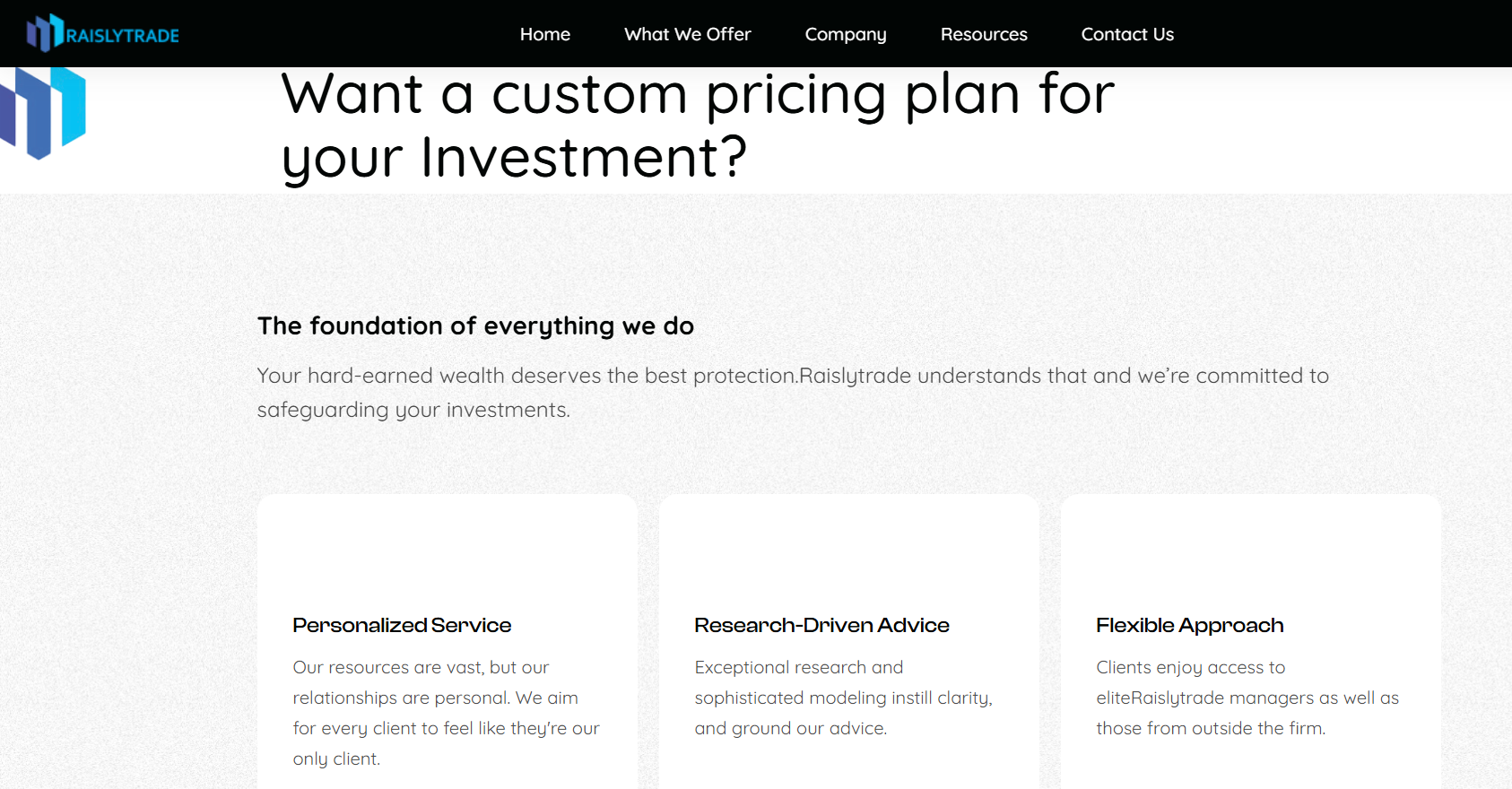Open the Company menu item
This screenshot has width=1512, height=789.
845,34
